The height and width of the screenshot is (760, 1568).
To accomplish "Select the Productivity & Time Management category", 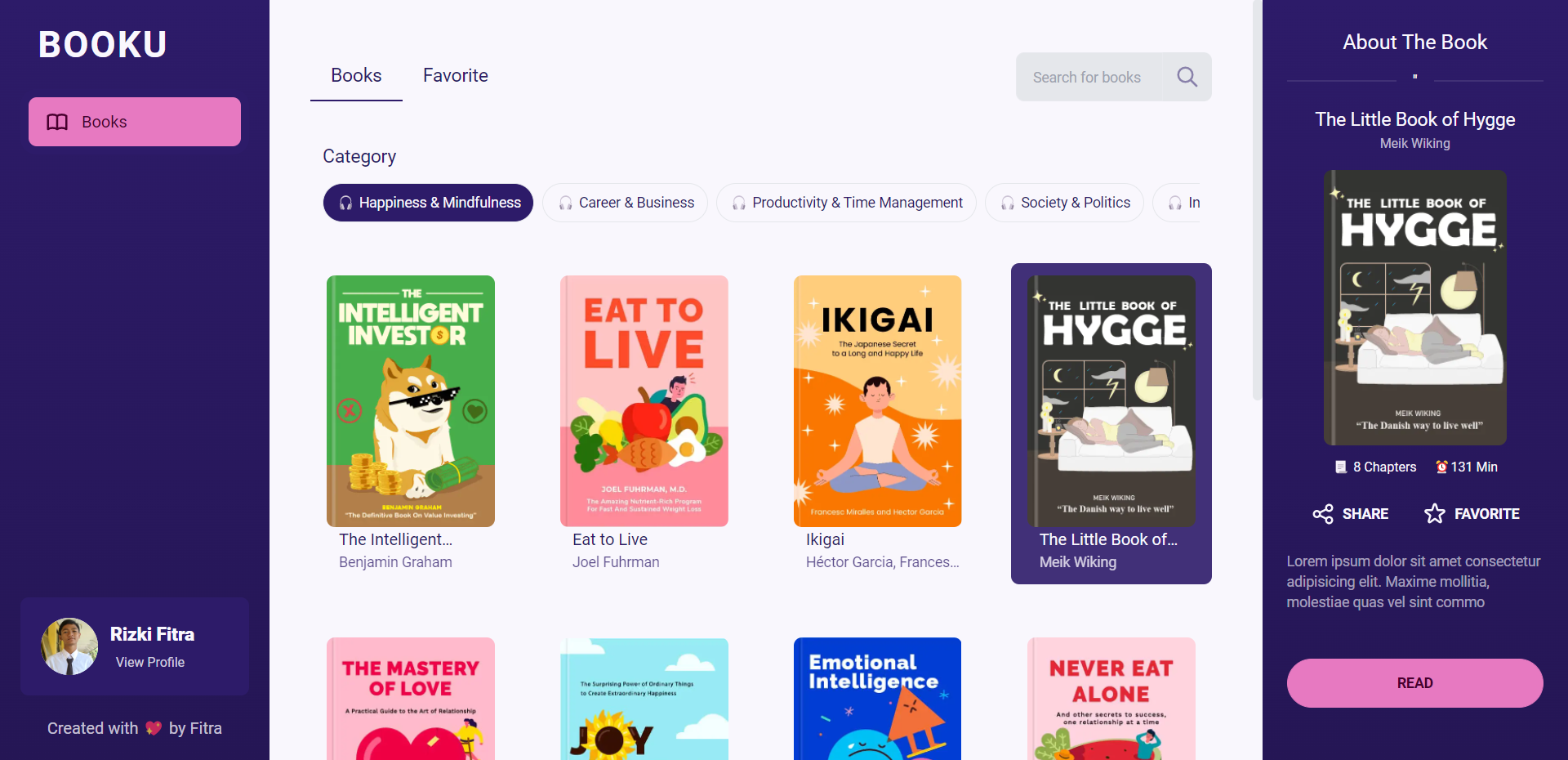I will 846,203.
